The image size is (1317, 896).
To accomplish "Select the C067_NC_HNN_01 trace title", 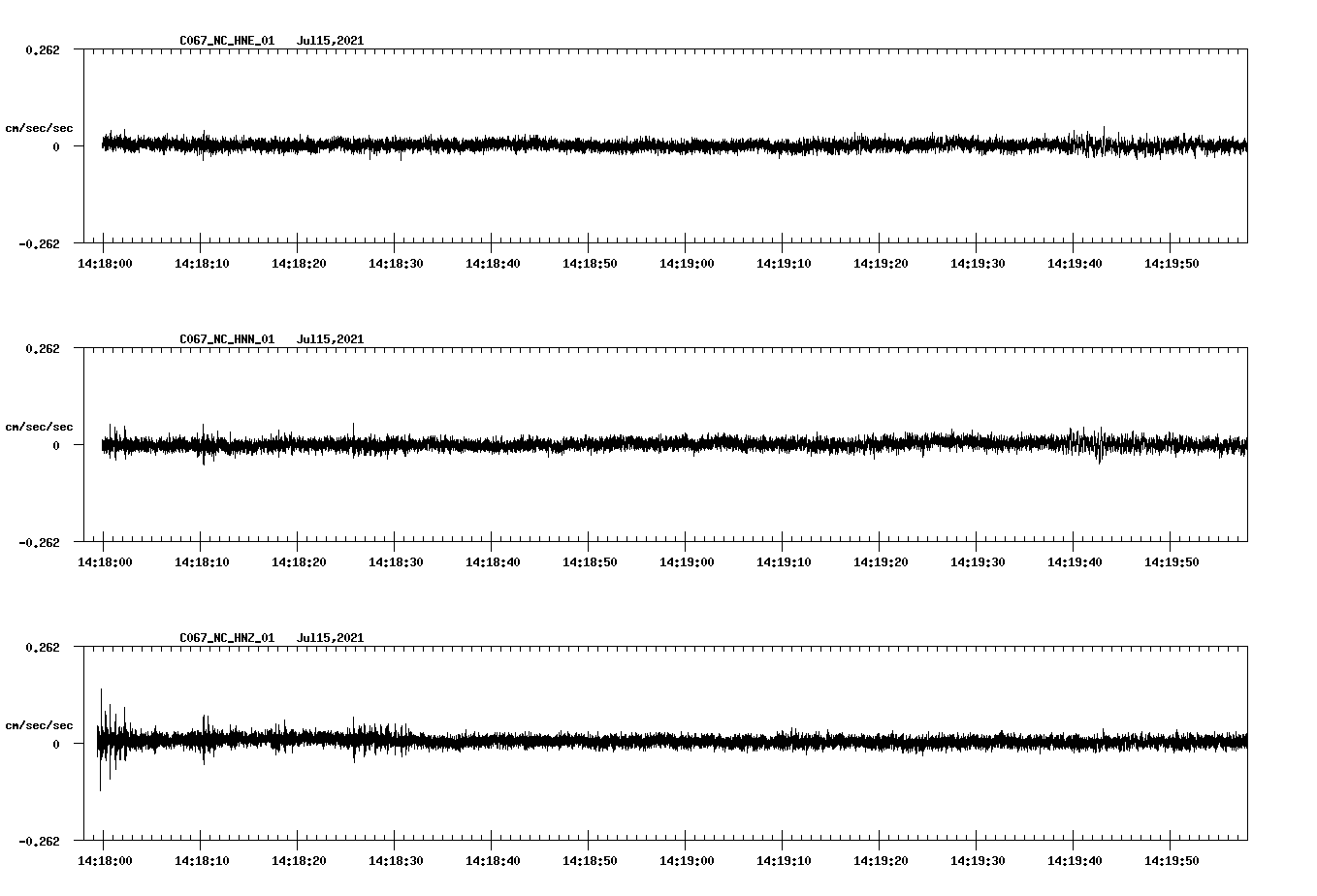I will click(x=225, y=338).
